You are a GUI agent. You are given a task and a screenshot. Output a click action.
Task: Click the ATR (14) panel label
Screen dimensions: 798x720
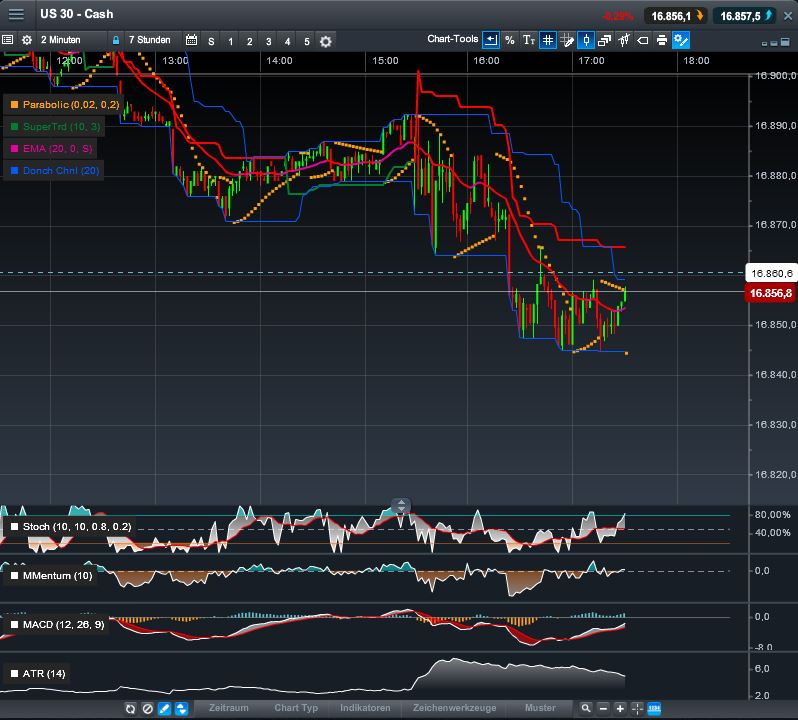[x=44, y=674]
